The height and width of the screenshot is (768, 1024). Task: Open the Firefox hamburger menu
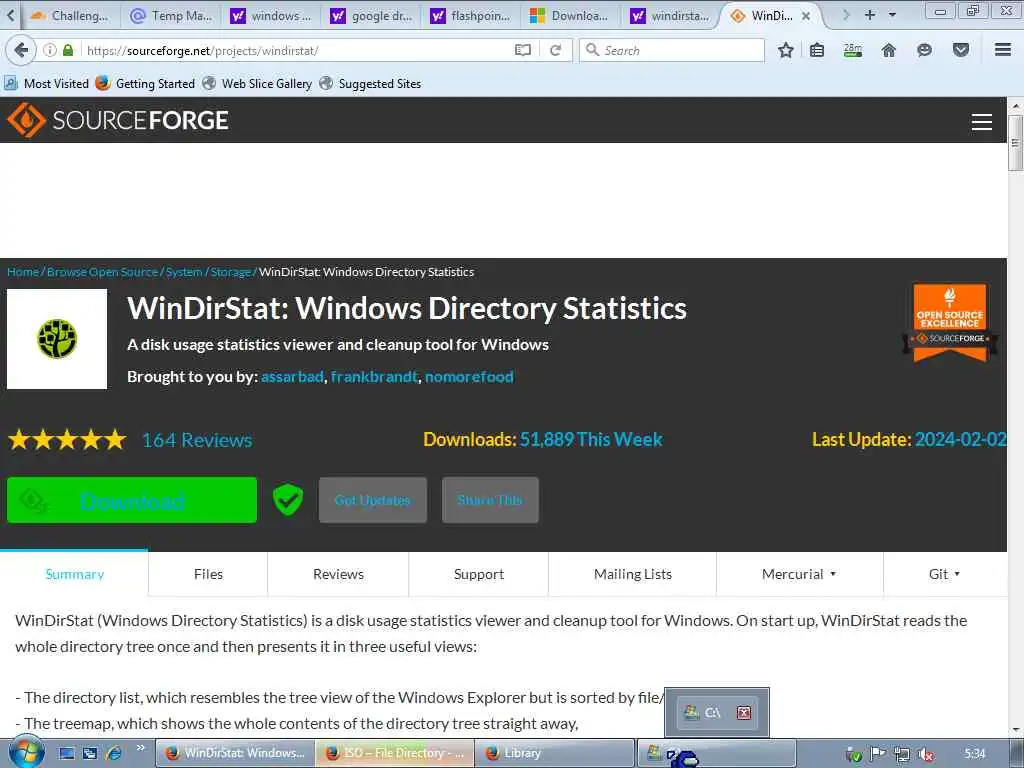(x=1003, y=50)
